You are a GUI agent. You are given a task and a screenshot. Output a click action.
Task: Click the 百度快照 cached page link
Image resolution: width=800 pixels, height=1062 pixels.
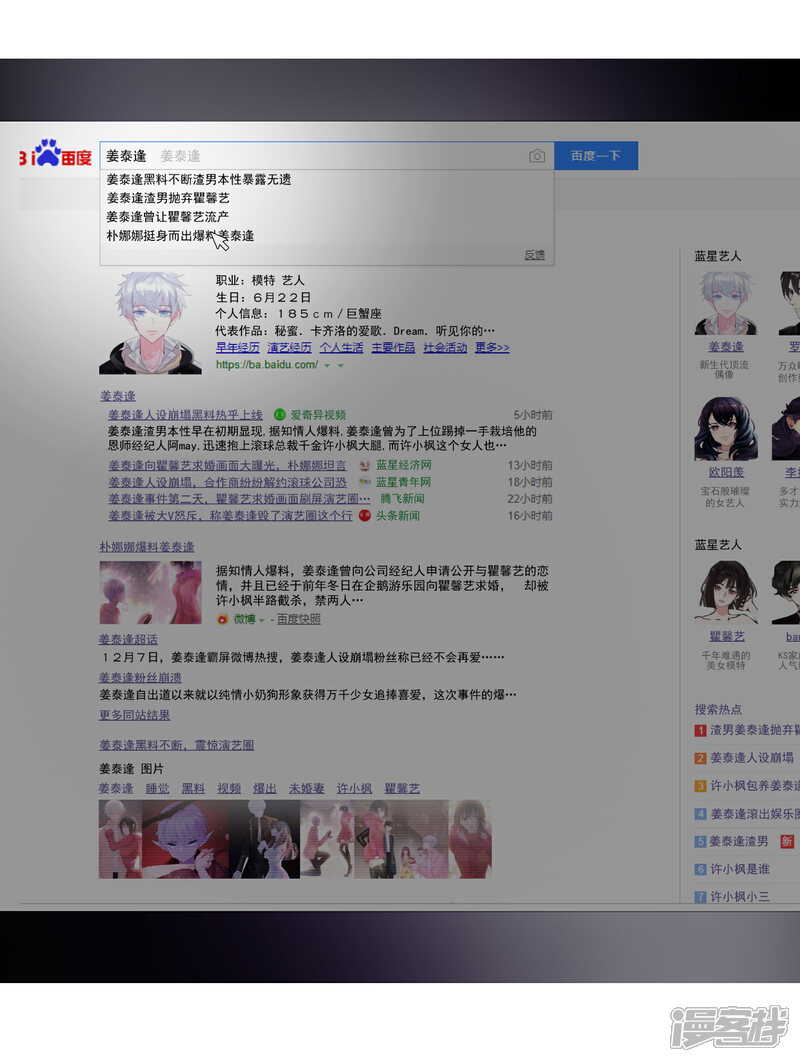point(299,620)
